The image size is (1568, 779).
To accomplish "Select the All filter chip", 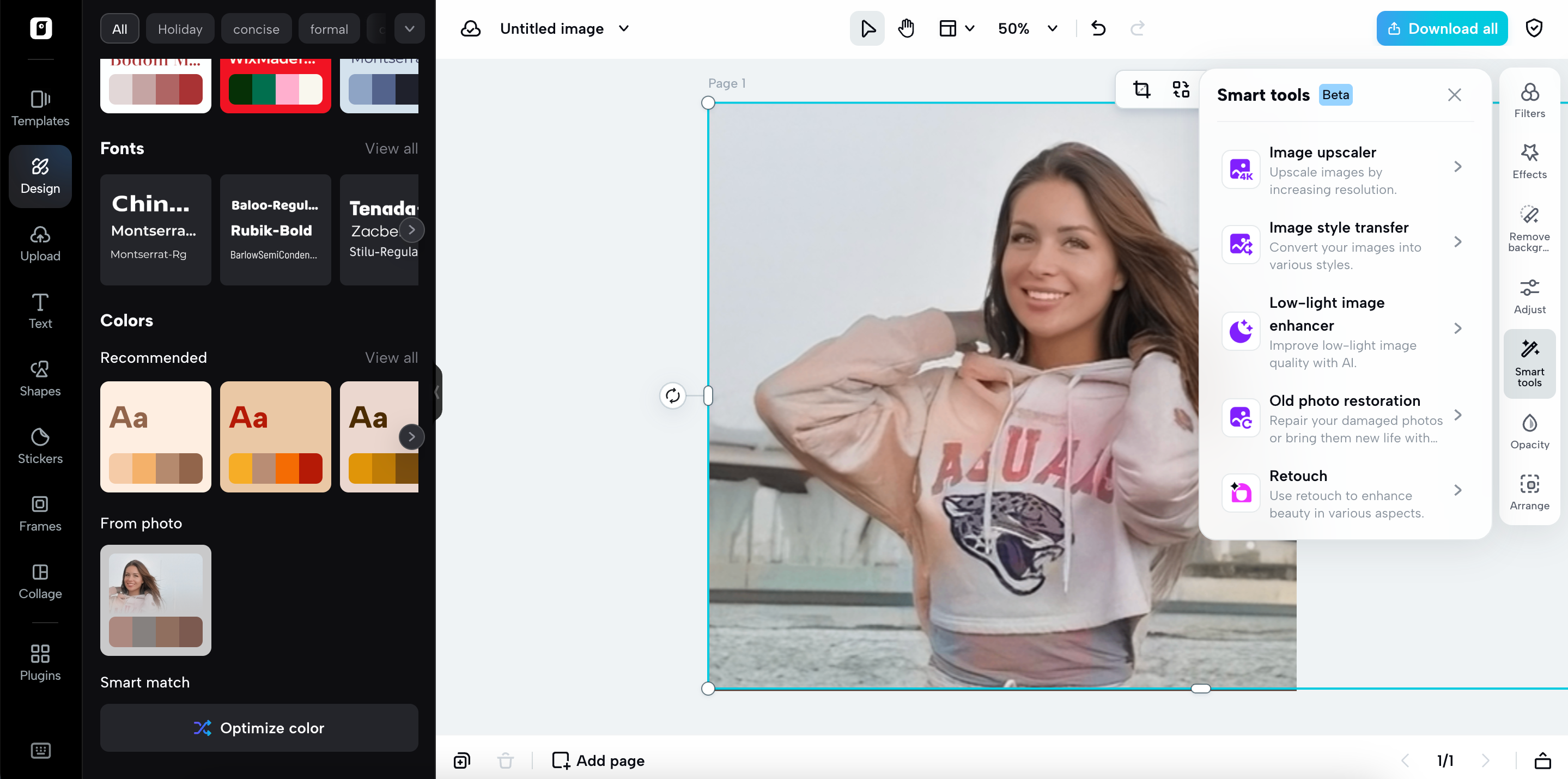I will click(x=119, y=29).
